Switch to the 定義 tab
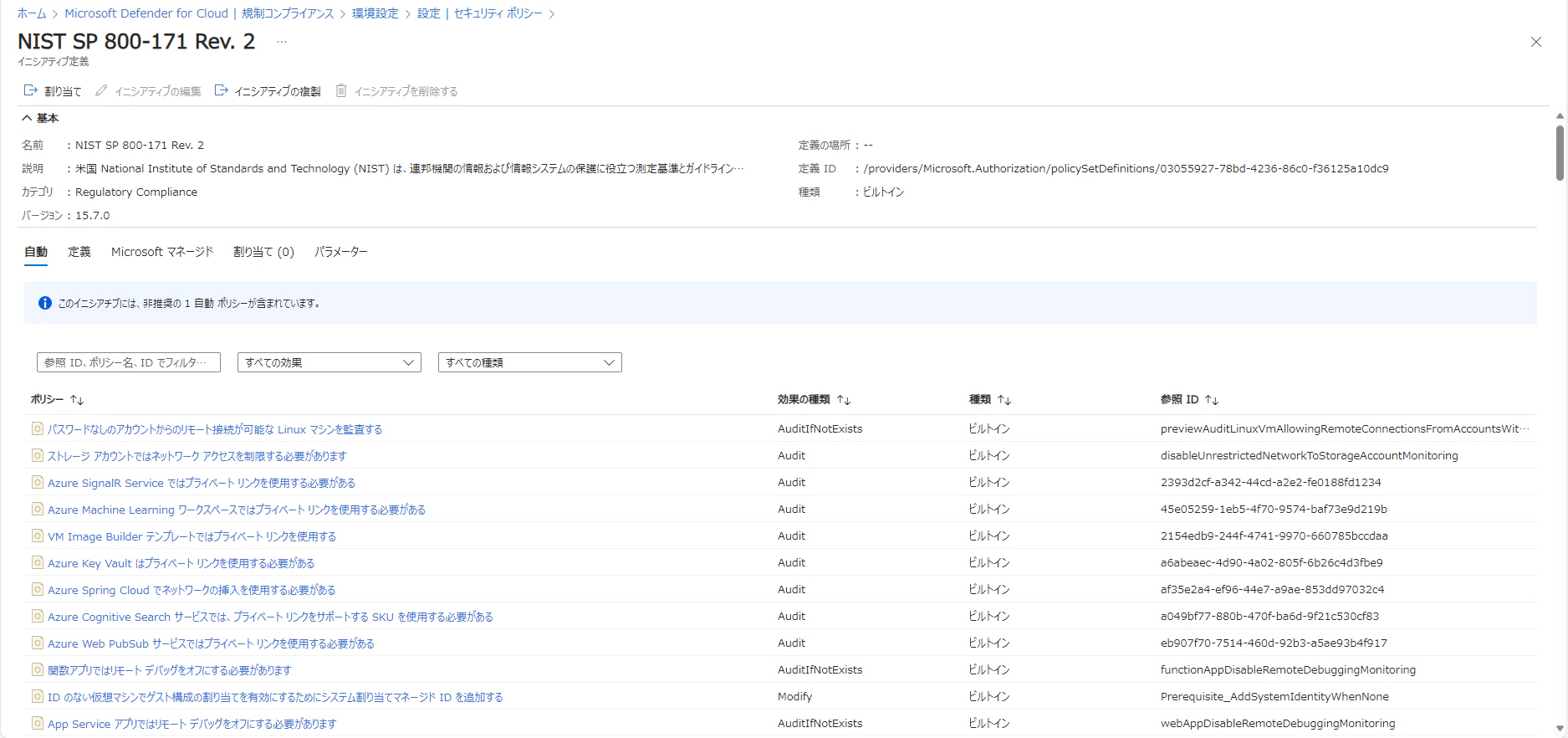The height and width of the screenshot is (738, 1568). tap(79, 252)
